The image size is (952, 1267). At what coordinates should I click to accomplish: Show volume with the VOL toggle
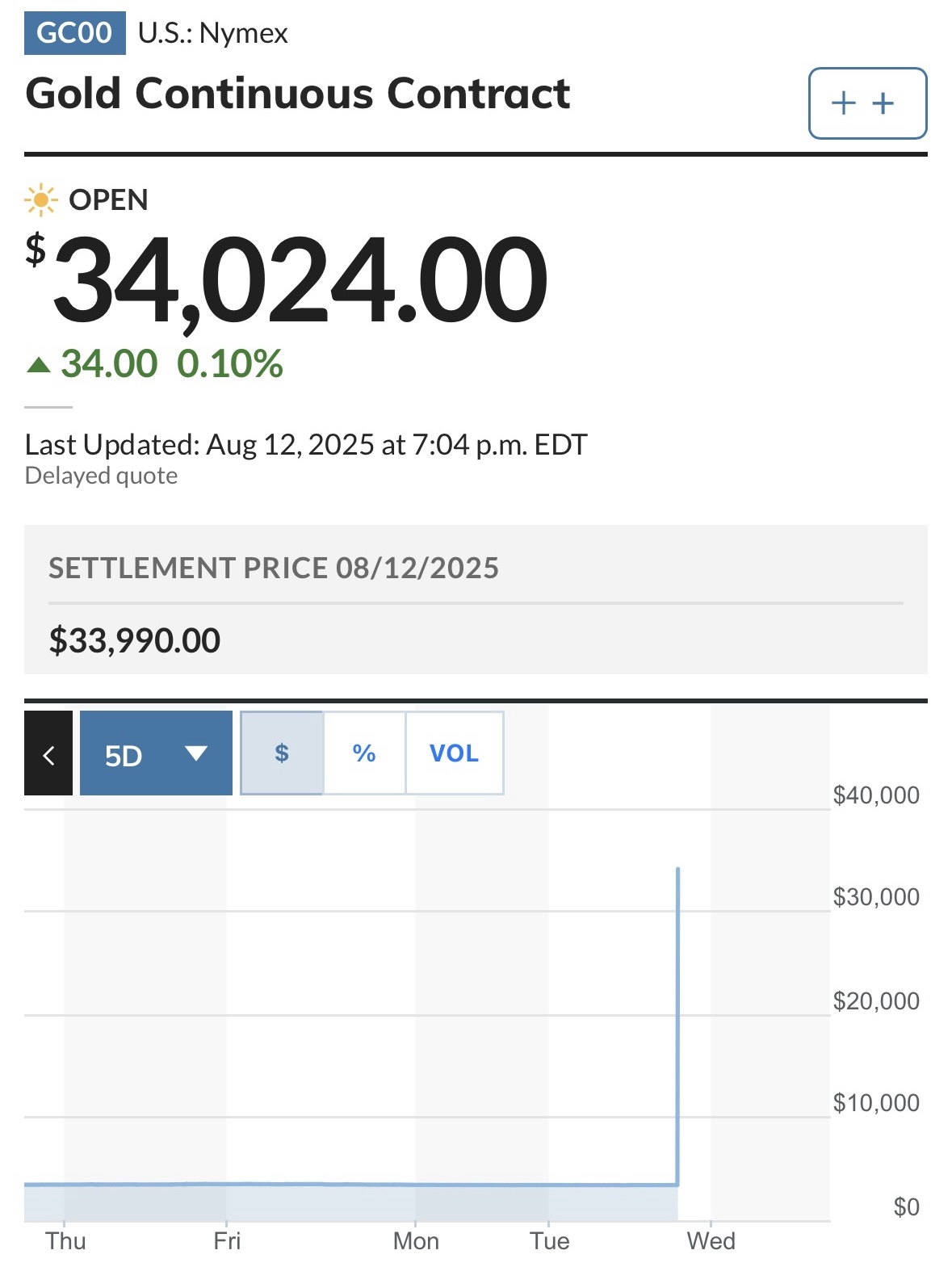454,753
